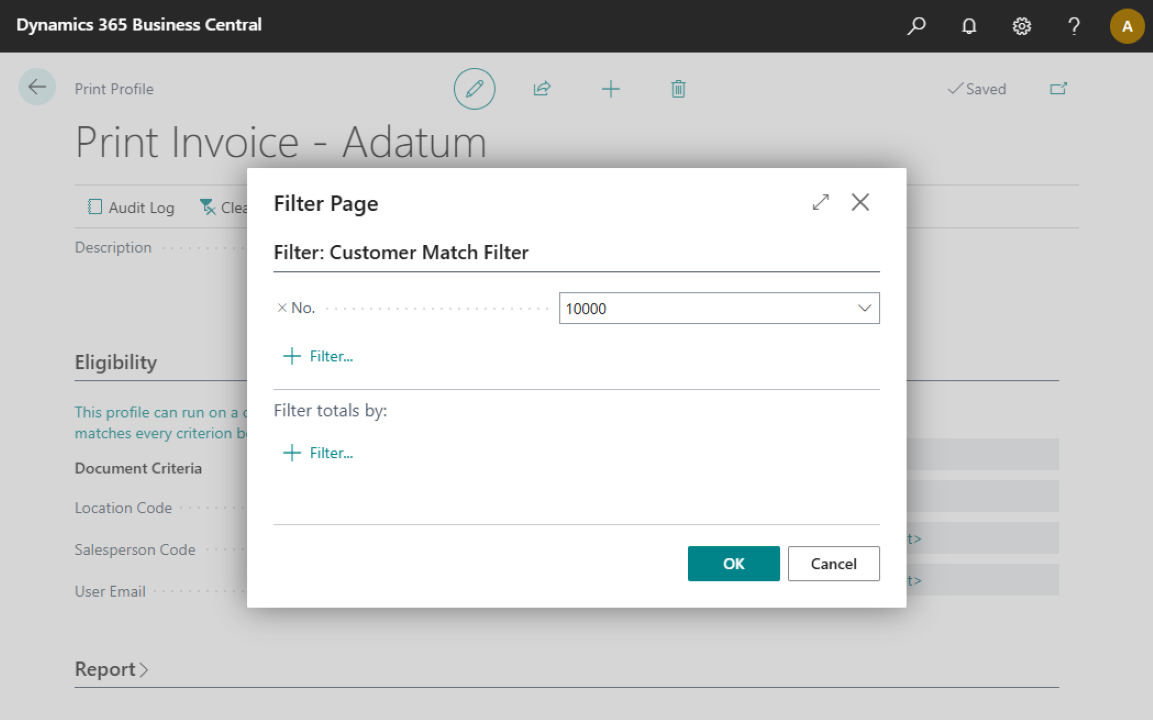The width and height of the screenshot is (1153, 720).
Task: Open page in new window icon
Action: 1058,88
